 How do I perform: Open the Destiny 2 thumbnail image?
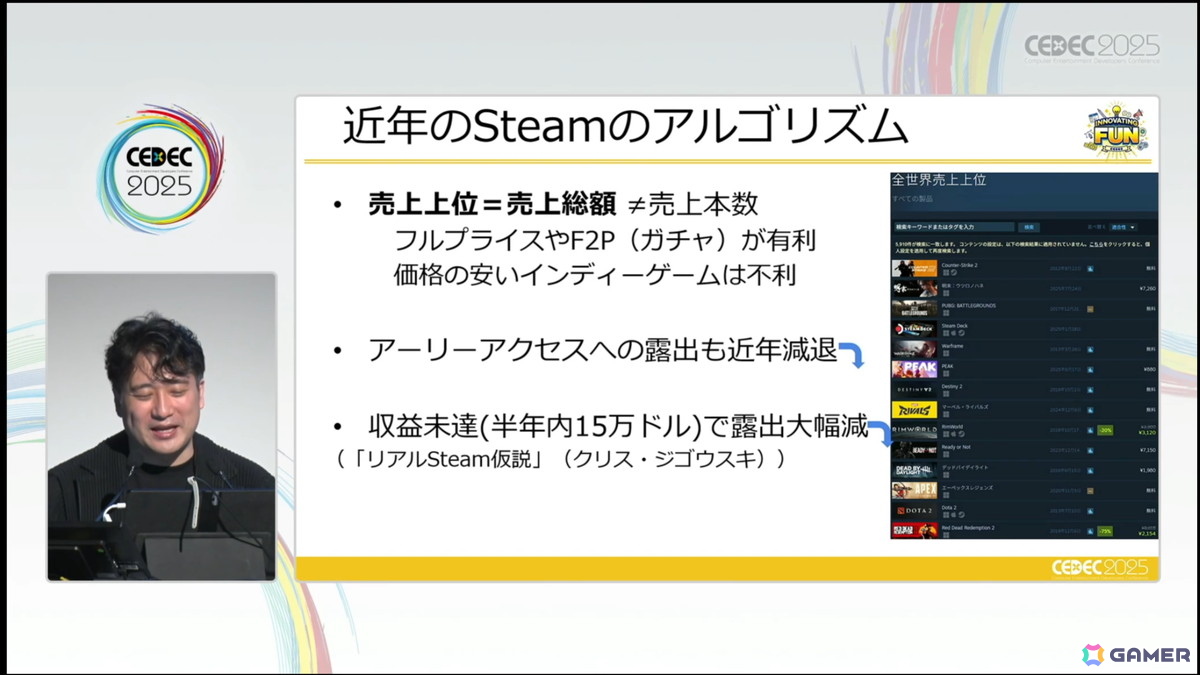[914, 390]
